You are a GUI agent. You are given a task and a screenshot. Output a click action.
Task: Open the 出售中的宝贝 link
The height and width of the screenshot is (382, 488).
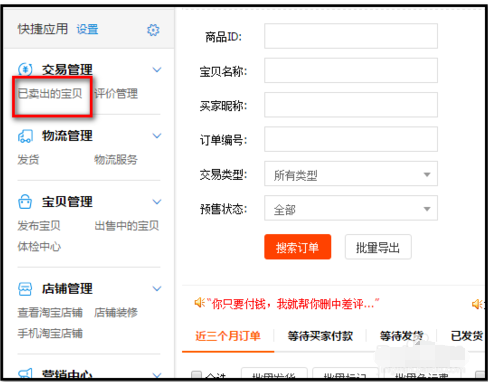click(127, 226)
